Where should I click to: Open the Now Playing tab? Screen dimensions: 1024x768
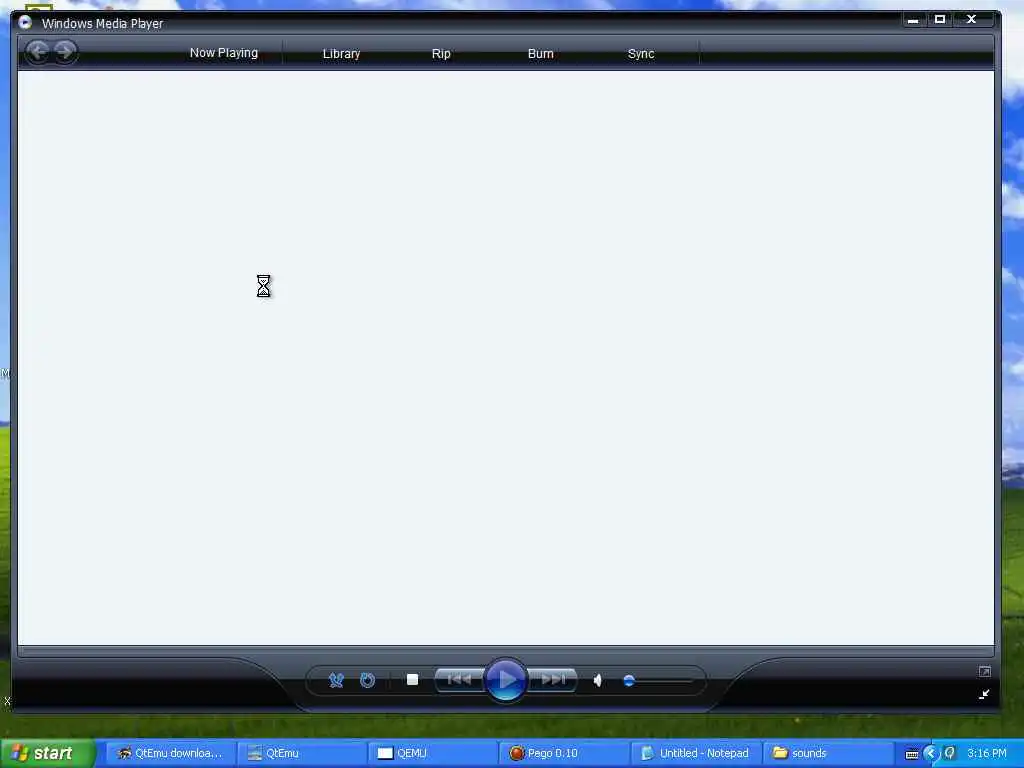point(223,53)
